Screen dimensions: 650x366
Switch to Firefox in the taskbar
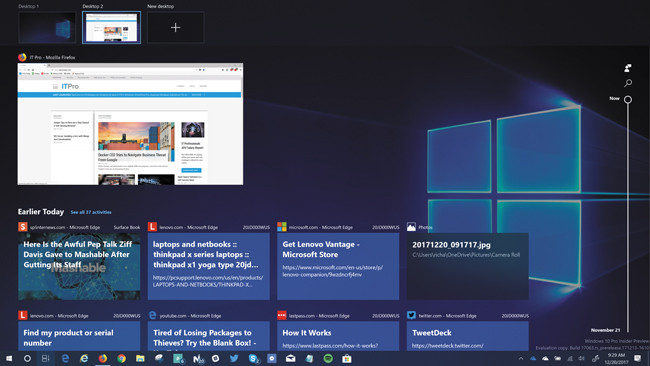102,359
